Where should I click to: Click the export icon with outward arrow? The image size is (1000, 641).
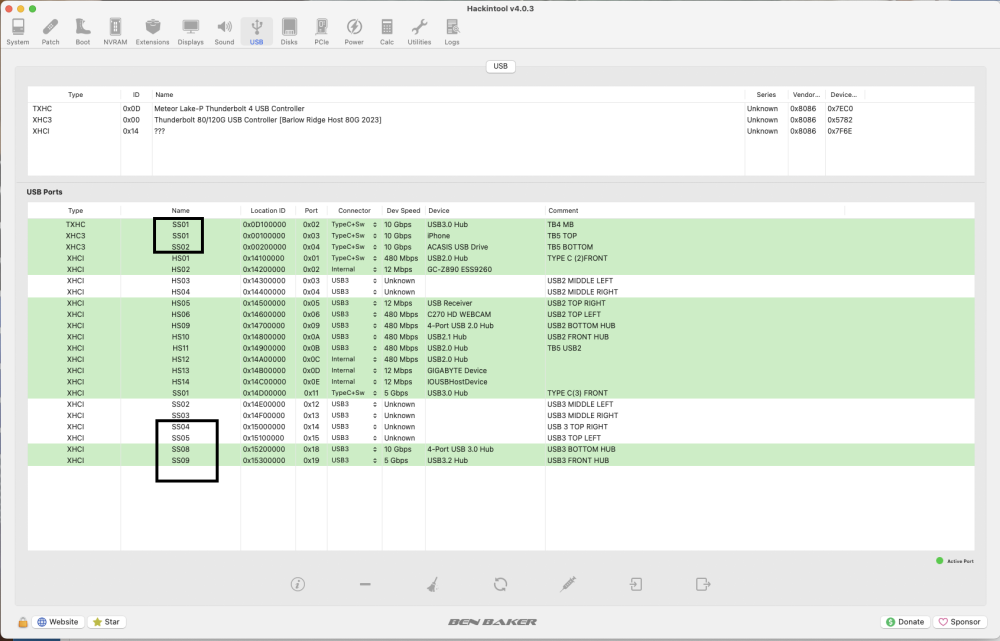tap(703, 584)
